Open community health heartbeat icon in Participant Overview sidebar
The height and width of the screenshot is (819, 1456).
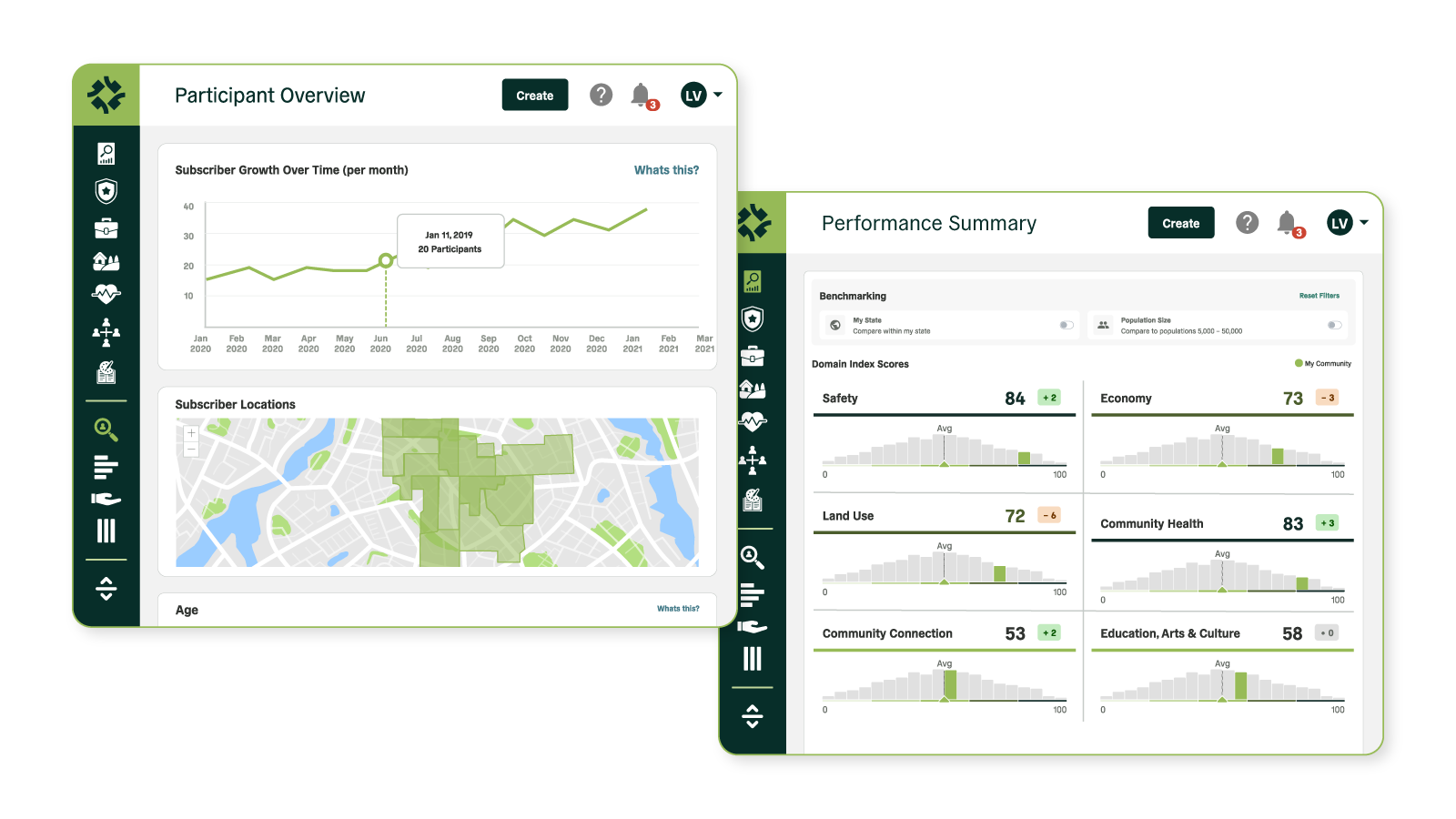click(x=106, y=294)
